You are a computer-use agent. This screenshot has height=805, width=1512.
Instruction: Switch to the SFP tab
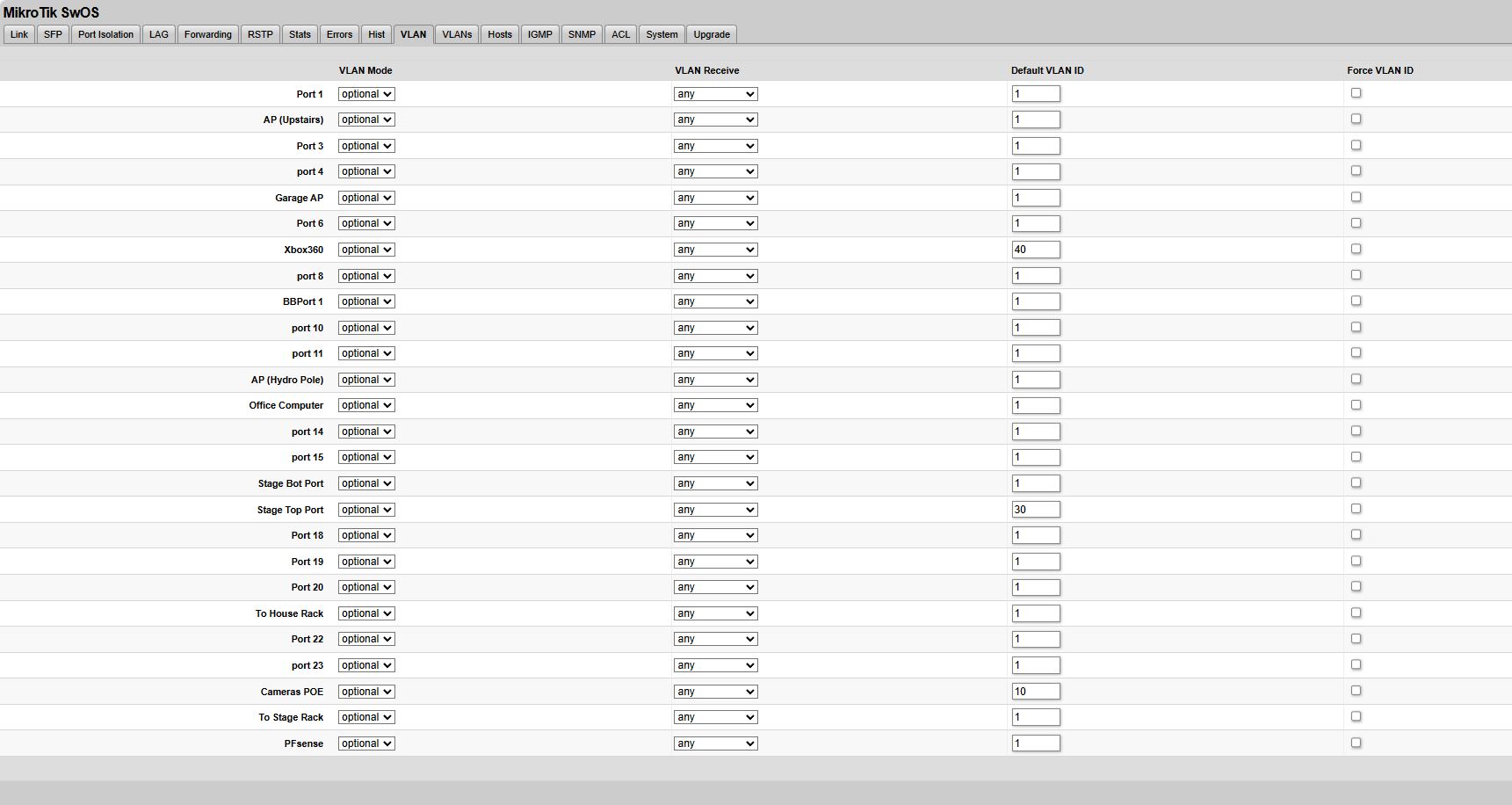click(x=54, y=34)
